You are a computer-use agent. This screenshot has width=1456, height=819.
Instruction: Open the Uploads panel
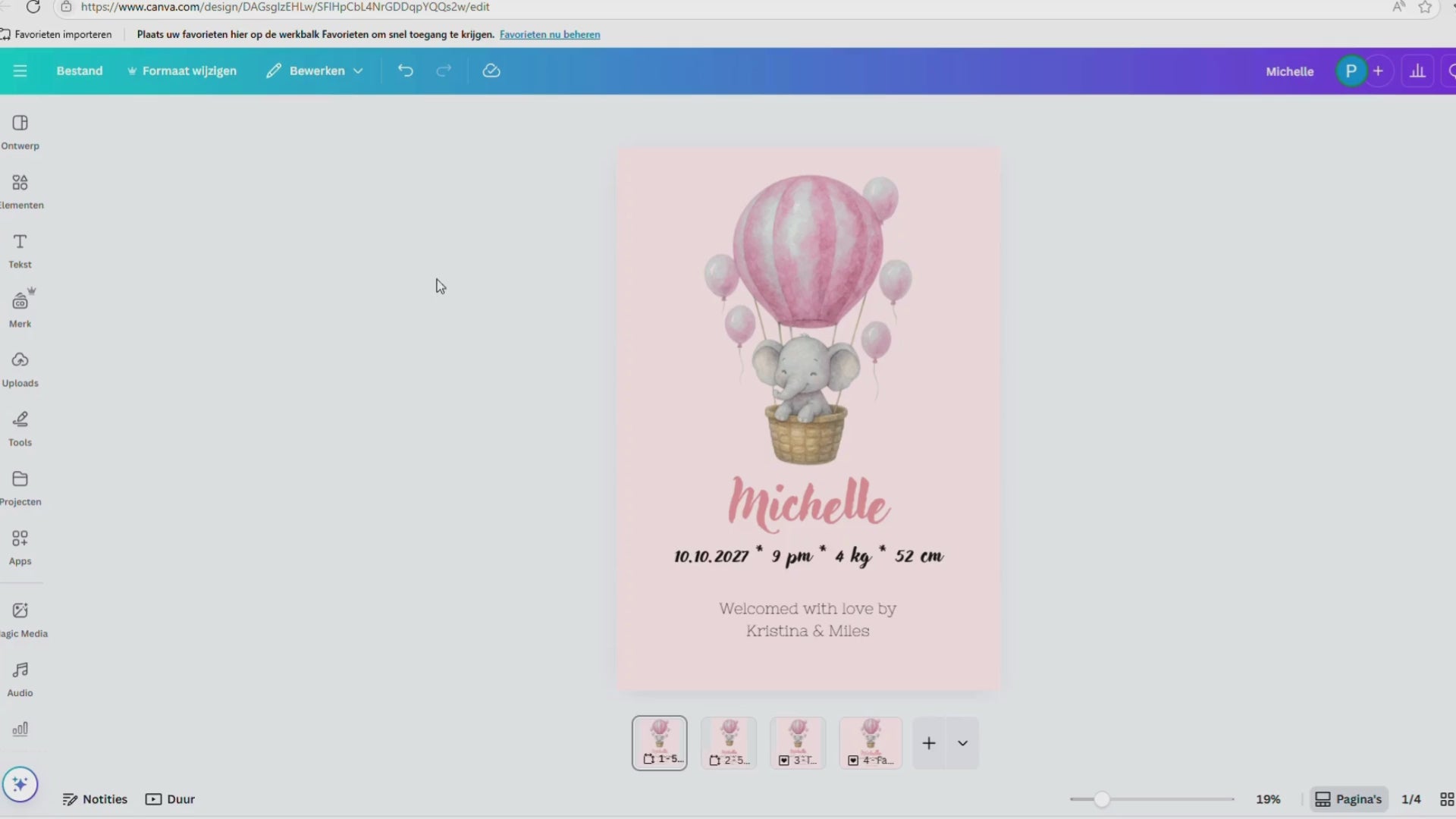20,369
